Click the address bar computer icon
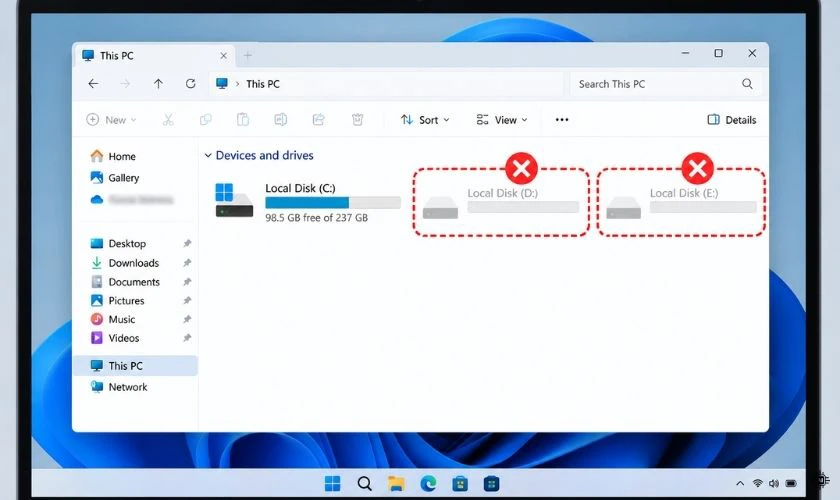The width and height of the screenshot is (840, 500). 222,83
